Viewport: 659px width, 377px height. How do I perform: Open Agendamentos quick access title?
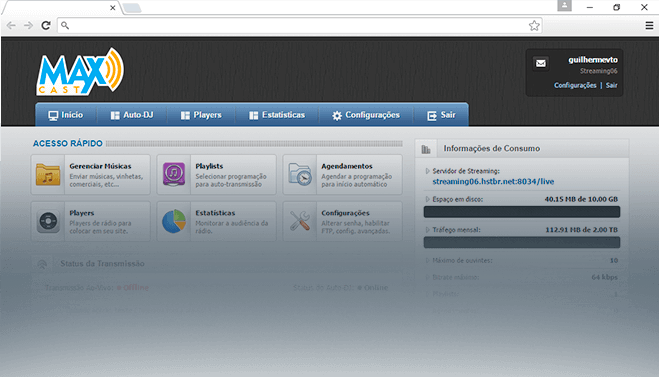pos(347,166)
